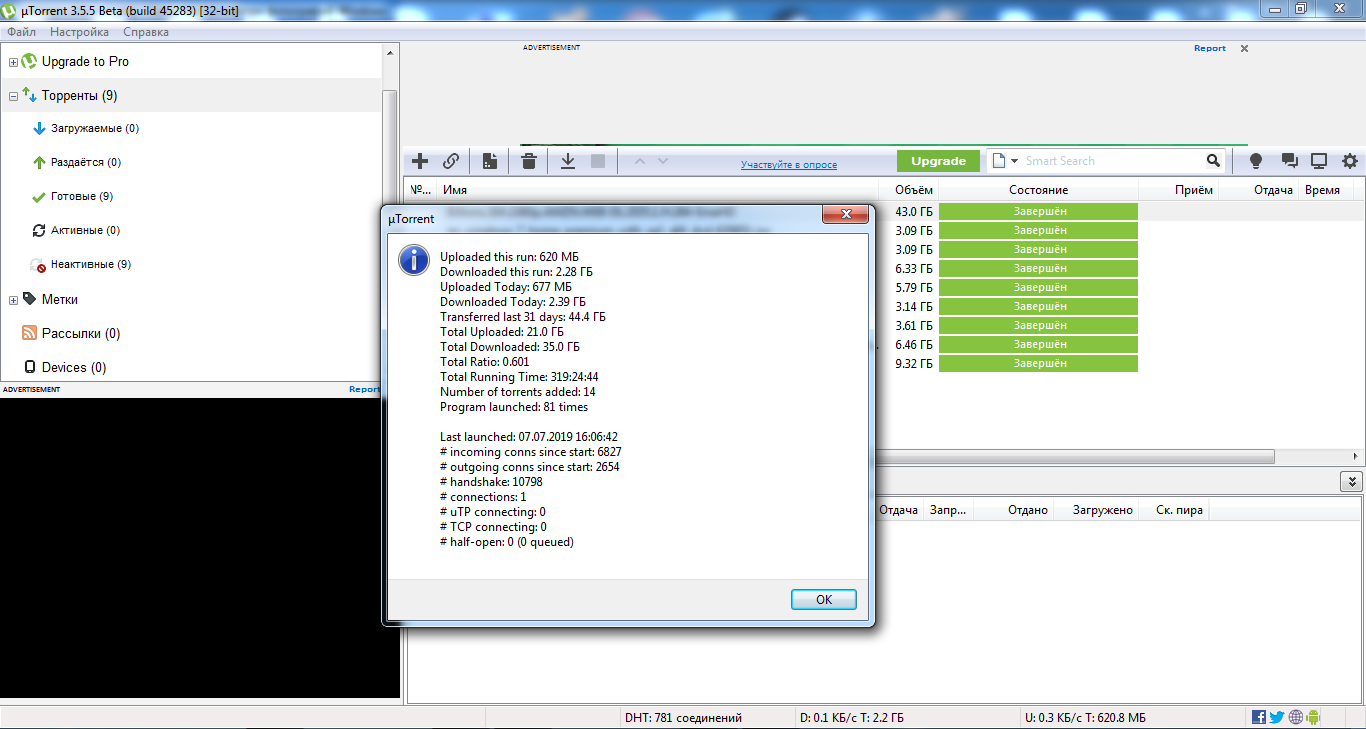Click the torrent list horizontal scrollbar
Screen dimensions: 1366x729
pos(840,456)
